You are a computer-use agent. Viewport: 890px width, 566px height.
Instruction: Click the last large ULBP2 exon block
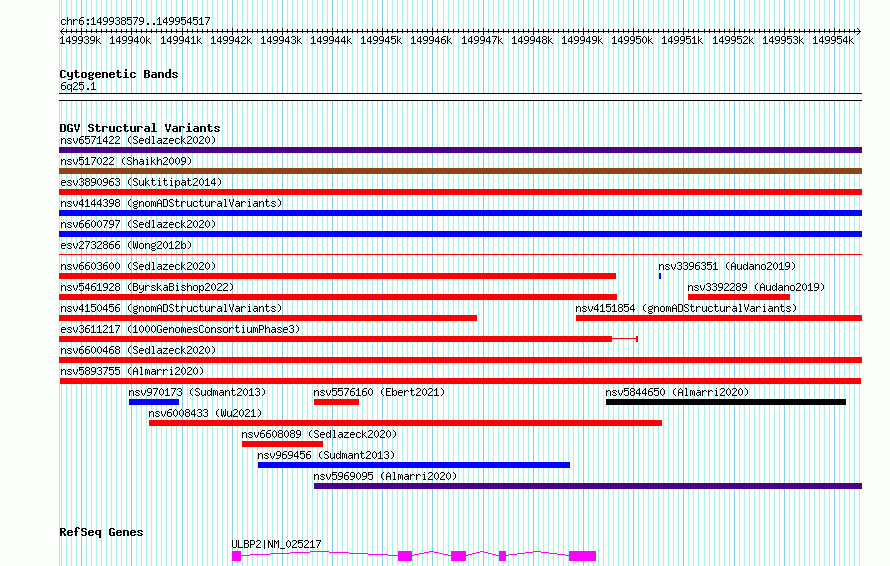[x=582, y=556]
